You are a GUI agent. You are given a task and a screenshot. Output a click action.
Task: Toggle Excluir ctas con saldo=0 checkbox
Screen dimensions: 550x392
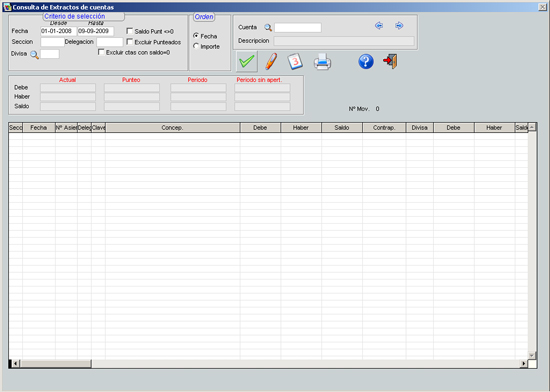point(101,52)
